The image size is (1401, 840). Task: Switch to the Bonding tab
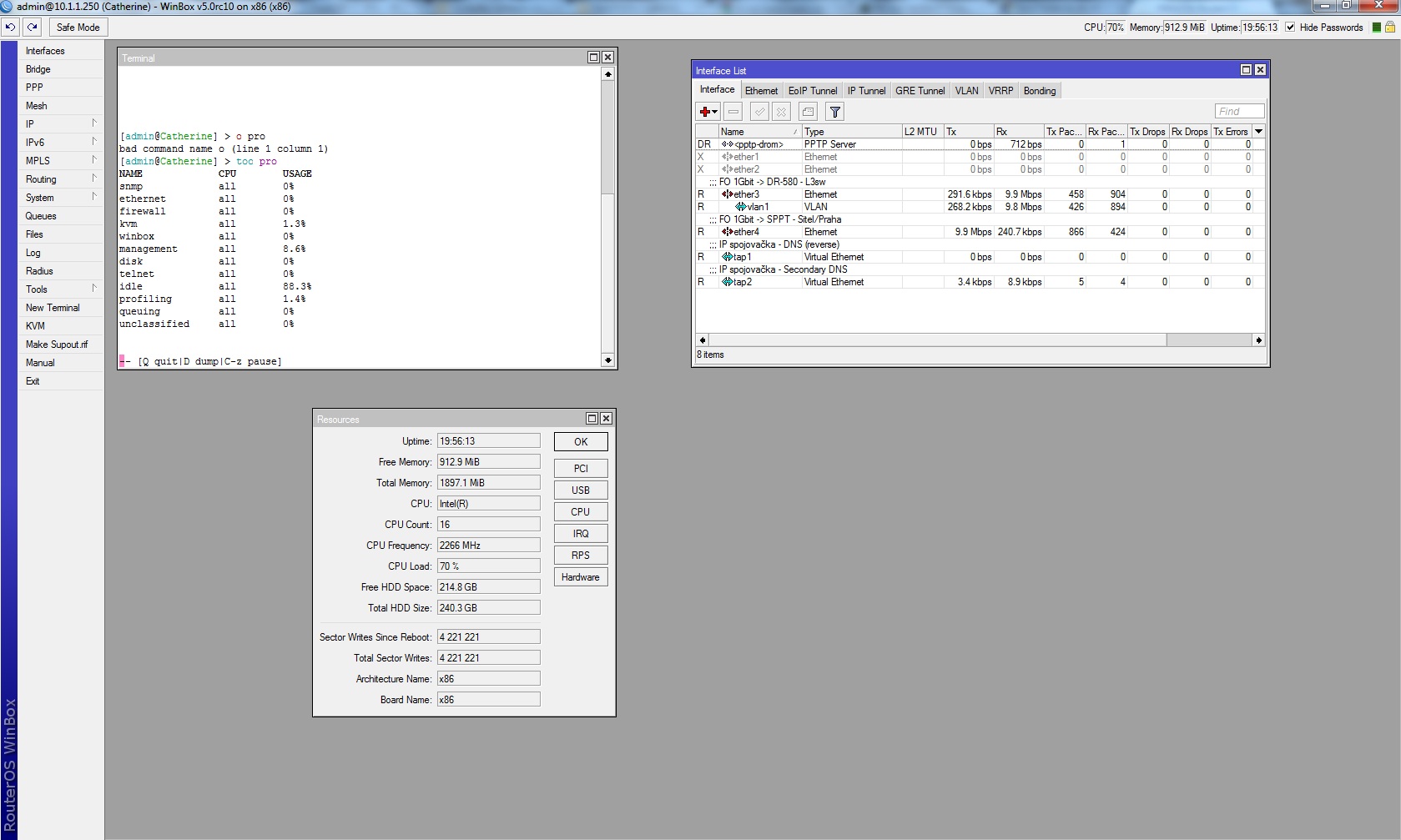click(x=1040, y=91)
